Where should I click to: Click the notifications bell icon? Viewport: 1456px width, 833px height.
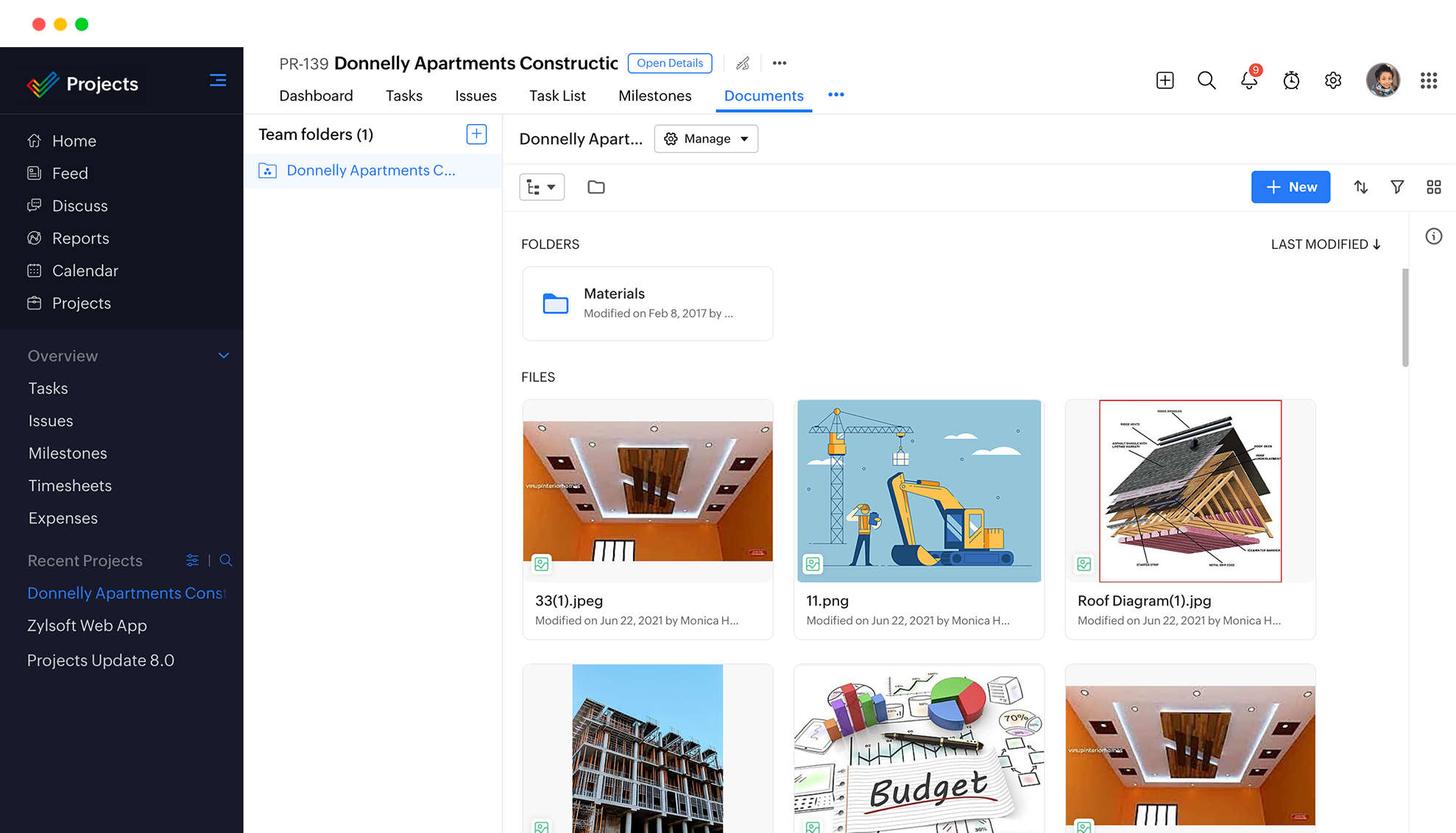1248,80
